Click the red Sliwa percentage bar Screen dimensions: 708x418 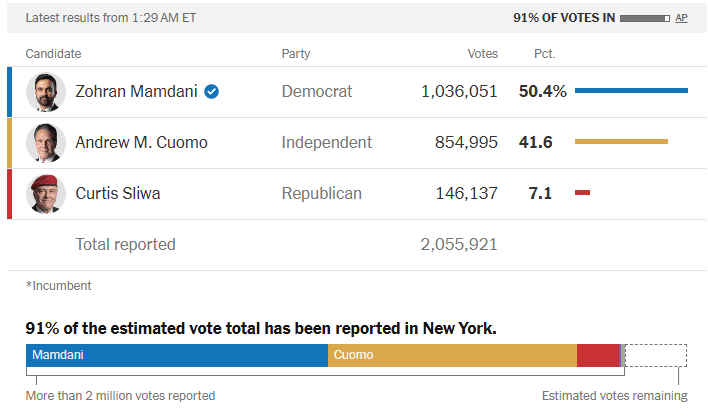tap(582, 193)
